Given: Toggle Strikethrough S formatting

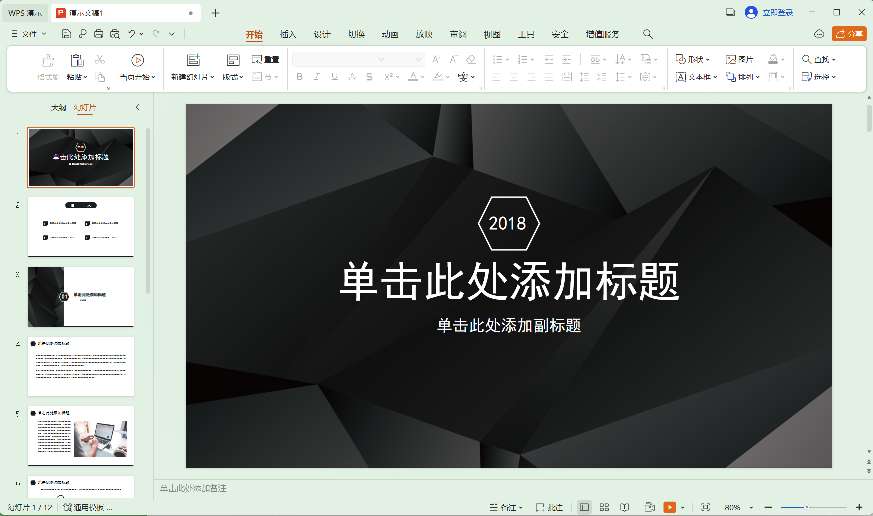Looking at the screenshot, I should pyautogui.click(x=369, y=77).
